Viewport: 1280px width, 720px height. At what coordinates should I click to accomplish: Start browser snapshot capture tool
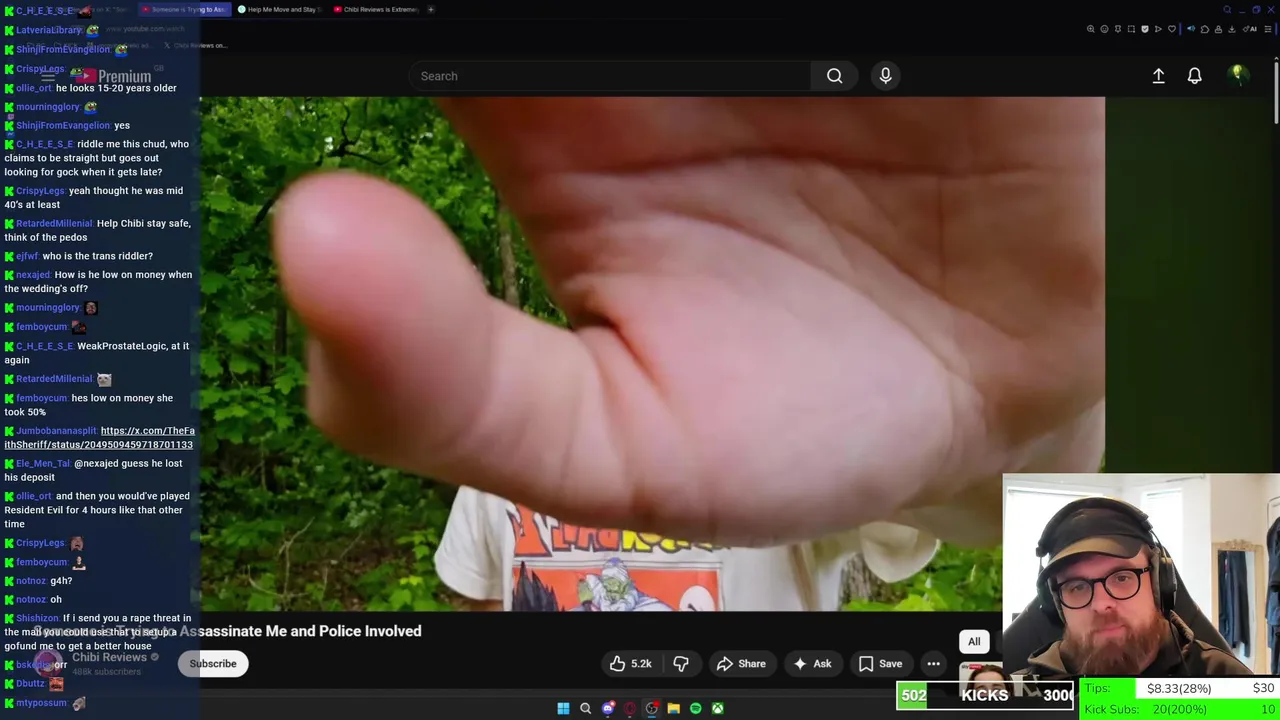[x=1131, y=29]
